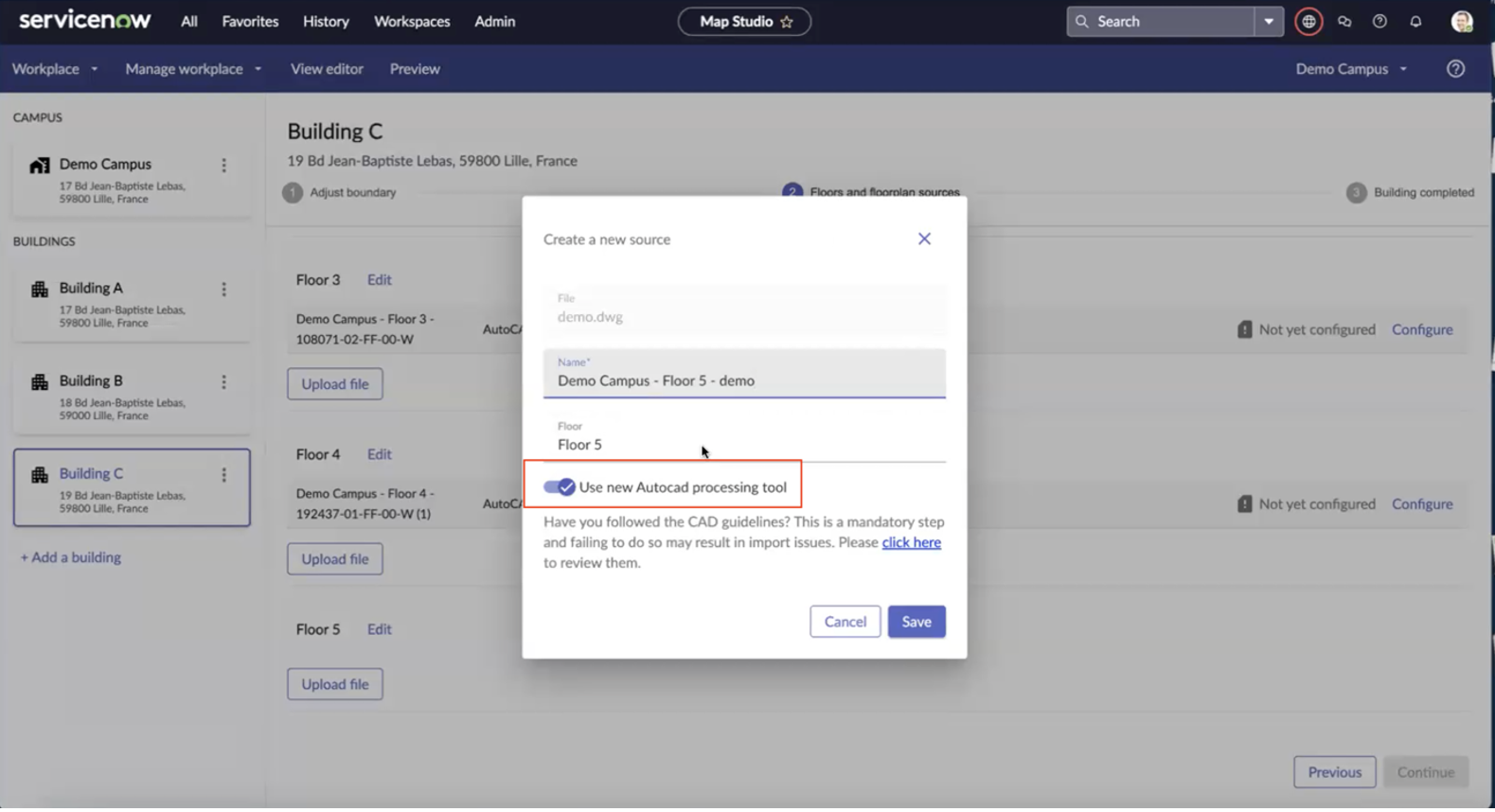1495x812 pixels.
Task: Edit Floor 5
Action: click(379, 629)
